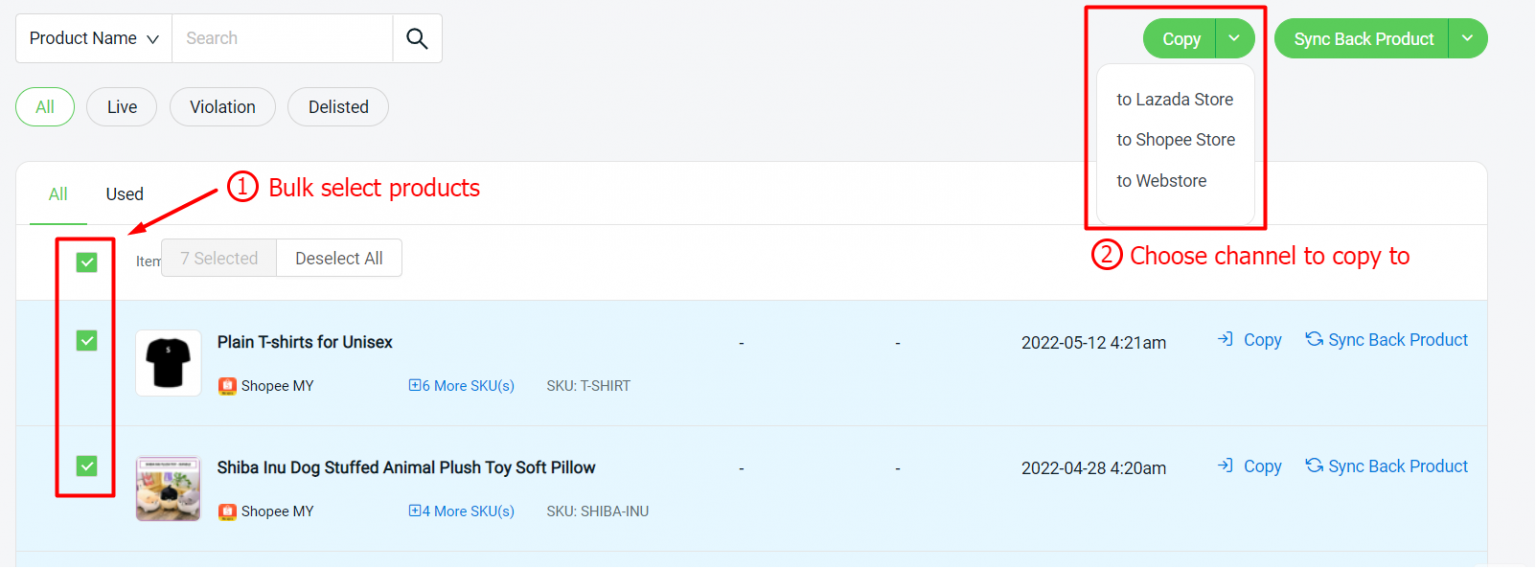The width and height of the screenshot is (1536, 568).
Task: Click the green Copy button
Action: tap(1181, 39)
